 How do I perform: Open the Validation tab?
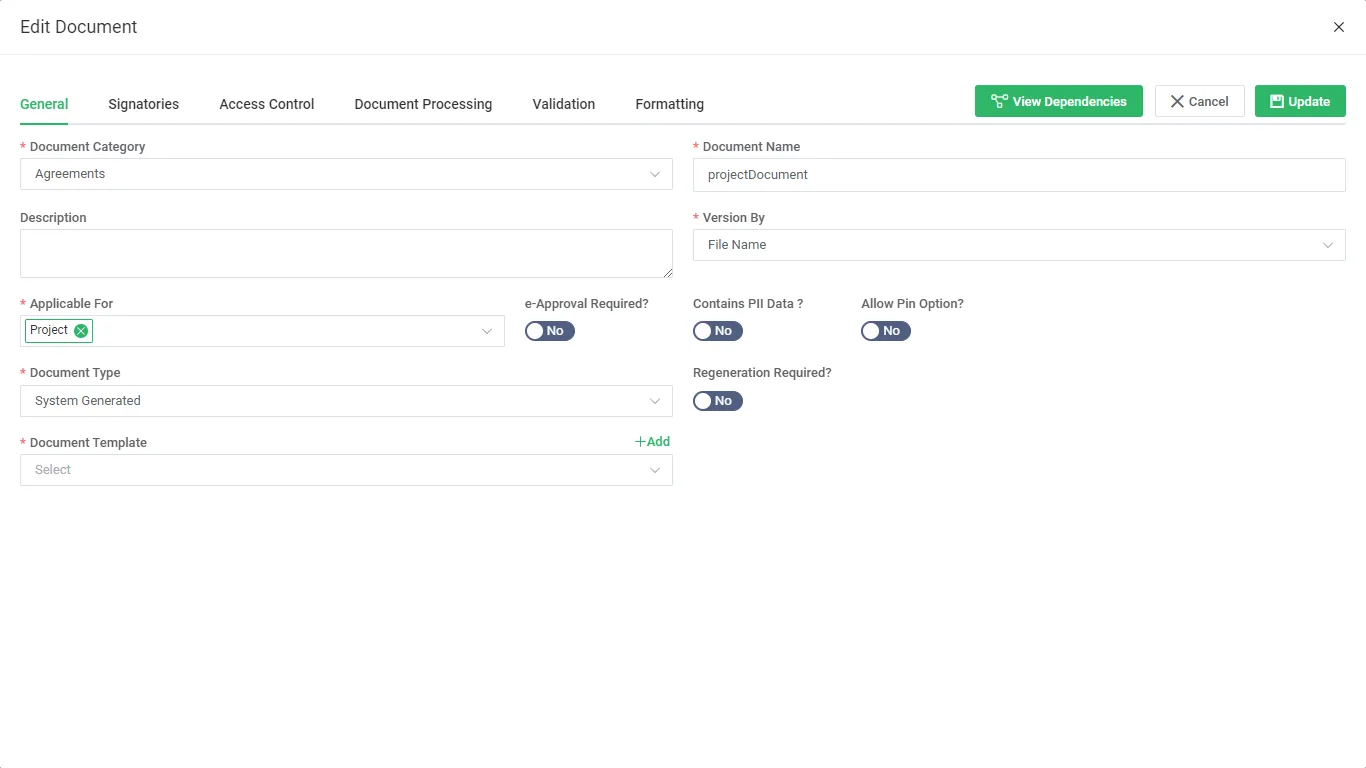click(563, 104)
